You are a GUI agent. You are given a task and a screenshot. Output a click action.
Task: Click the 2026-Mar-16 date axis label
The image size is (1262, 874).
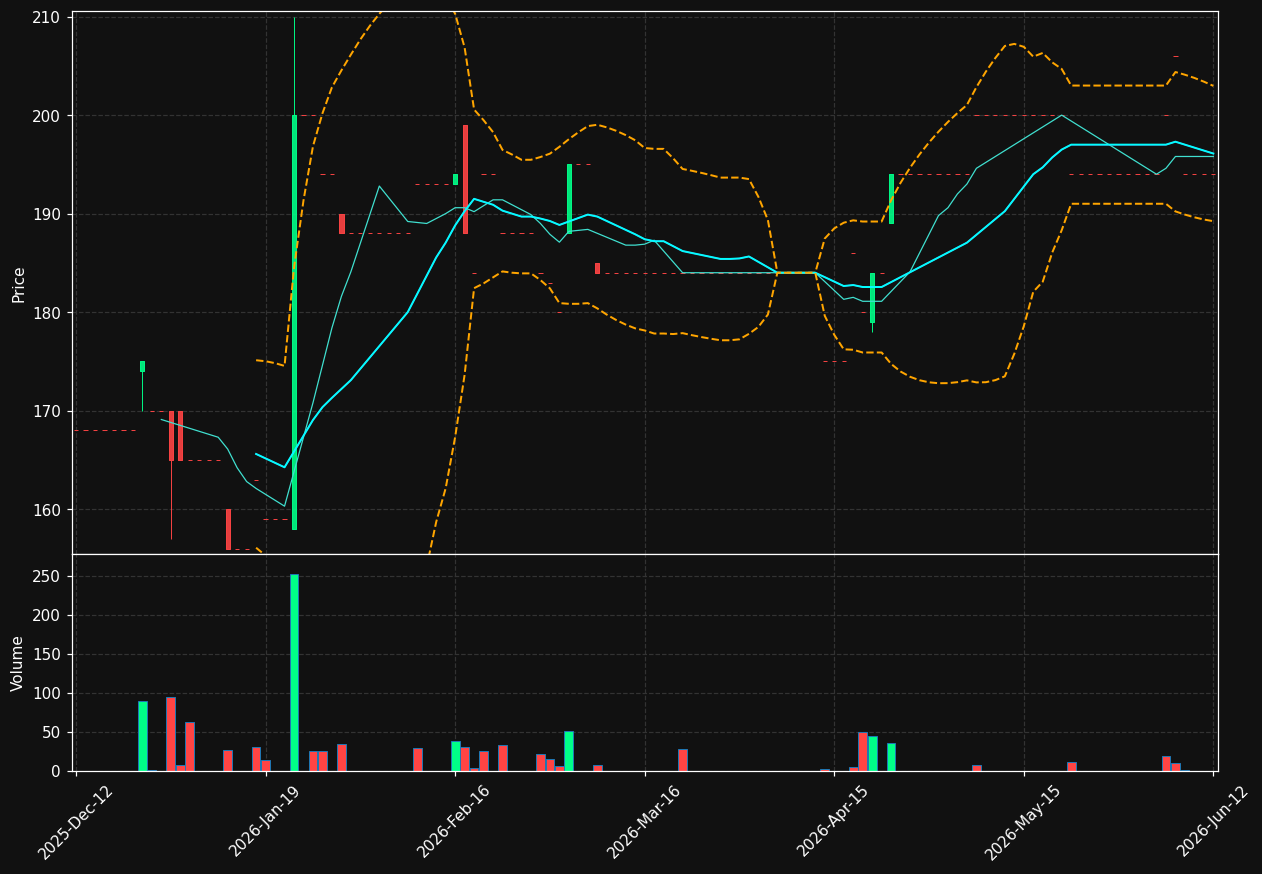tap(644, 821)
